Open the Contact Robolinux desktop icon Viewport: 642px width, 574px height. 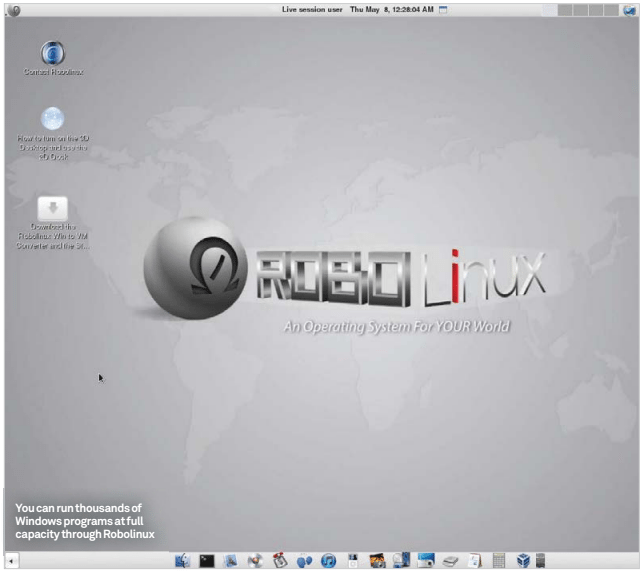point(52,53)
